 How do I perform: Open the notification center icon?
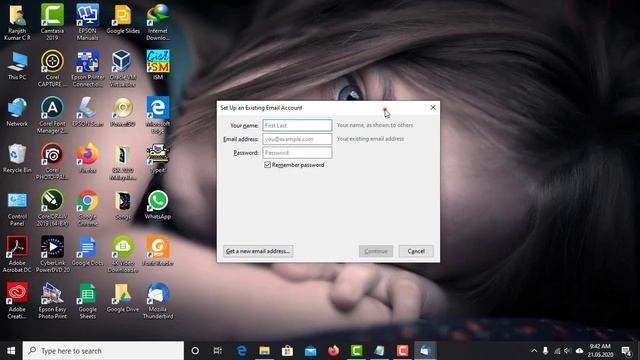pos(626,351)
